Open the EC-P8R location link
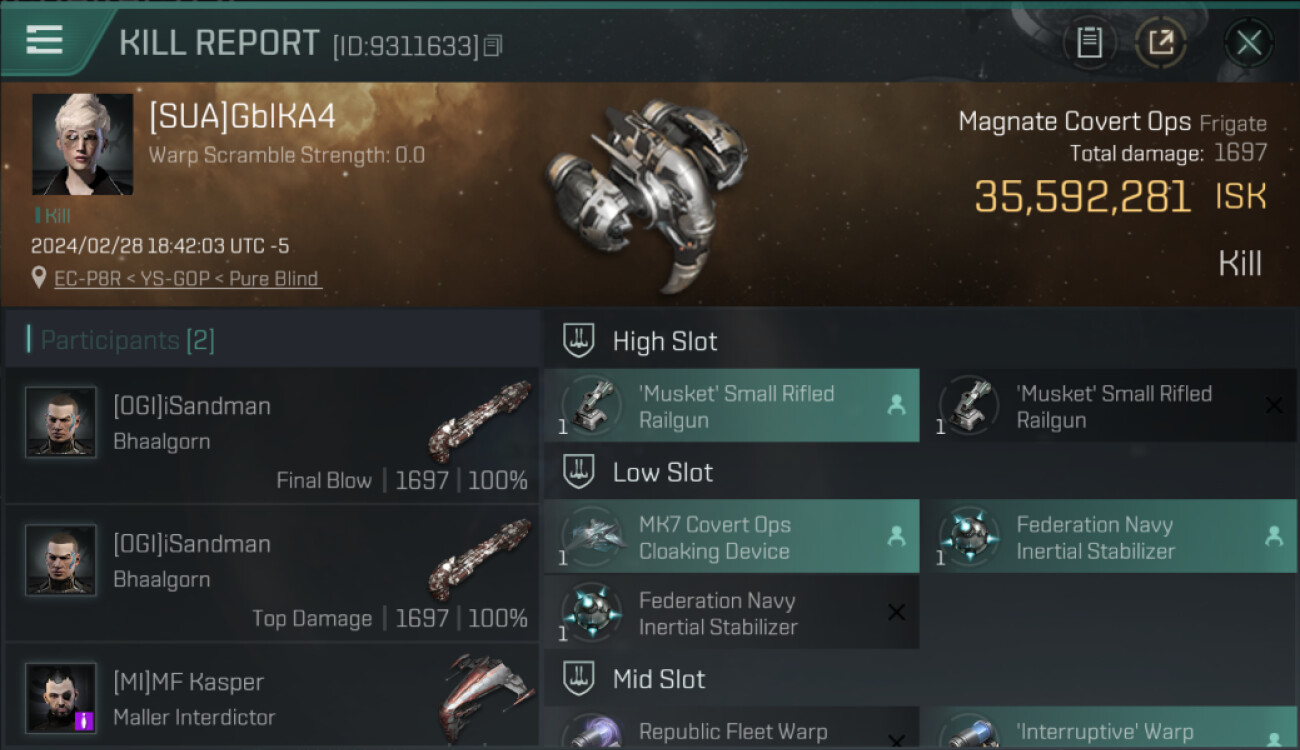Viewport: 1300px width, 750px height. tap(188, 279)
